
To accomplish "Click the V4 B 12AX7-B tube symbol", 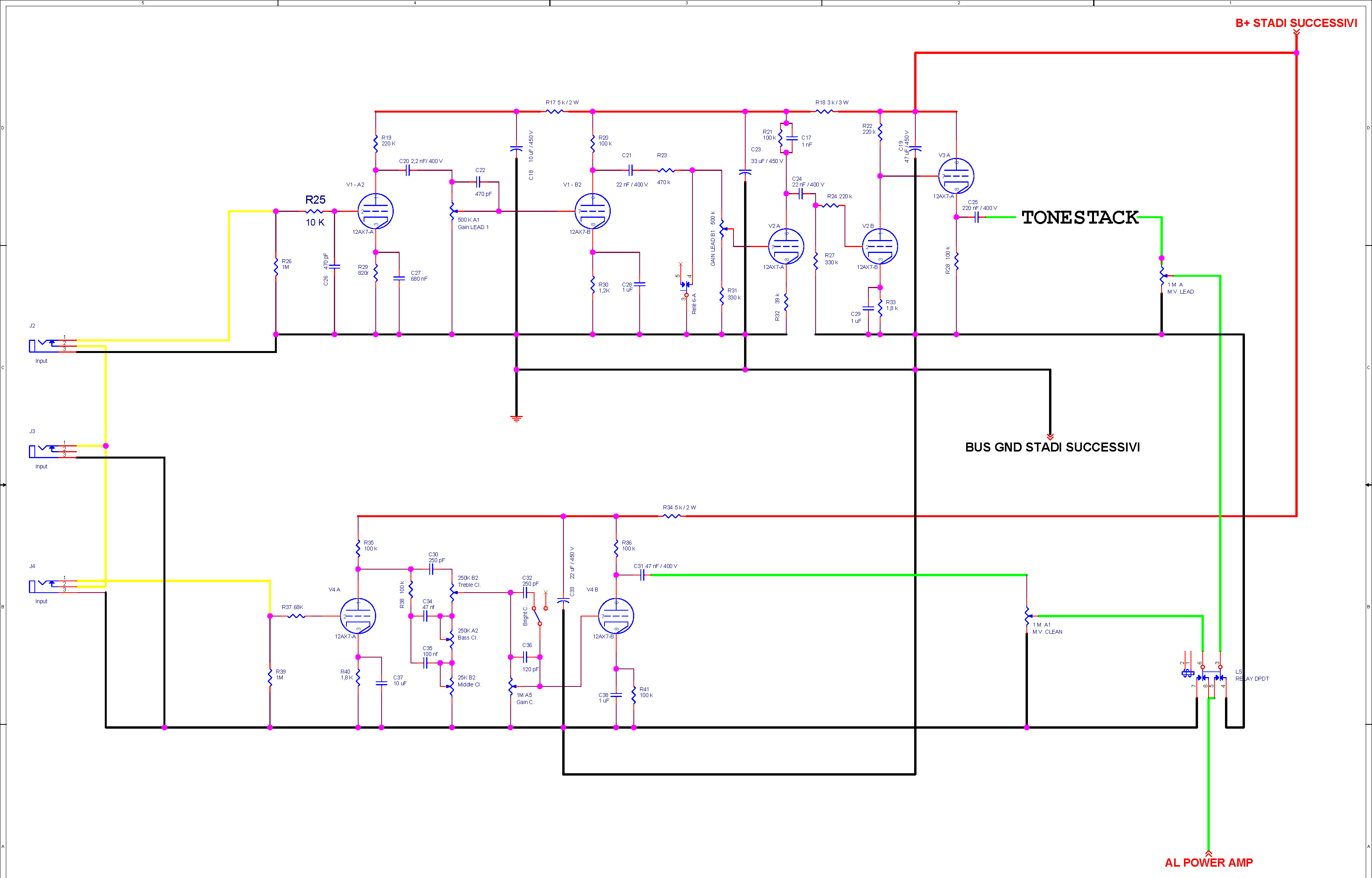I will [616, 616].
